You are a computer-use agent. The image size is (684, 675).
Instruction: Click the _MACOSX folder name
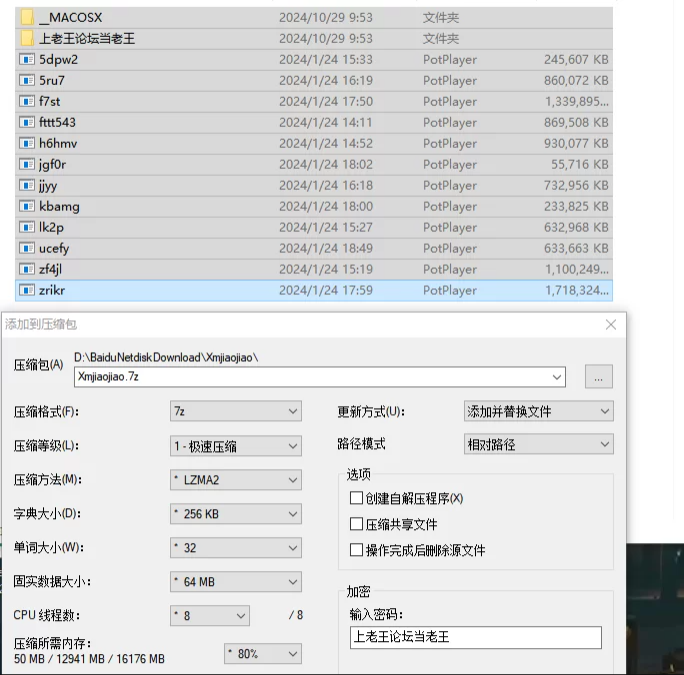[71, 17]
